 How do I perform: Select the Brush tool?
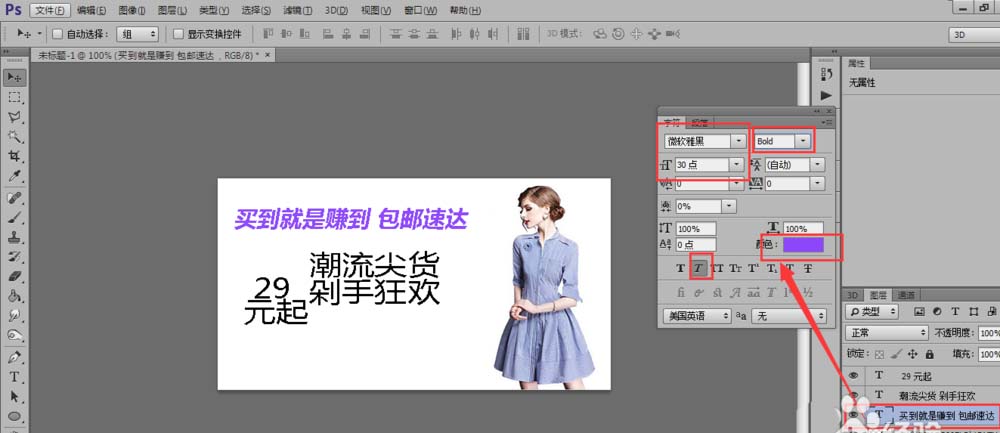coord(14,217)
